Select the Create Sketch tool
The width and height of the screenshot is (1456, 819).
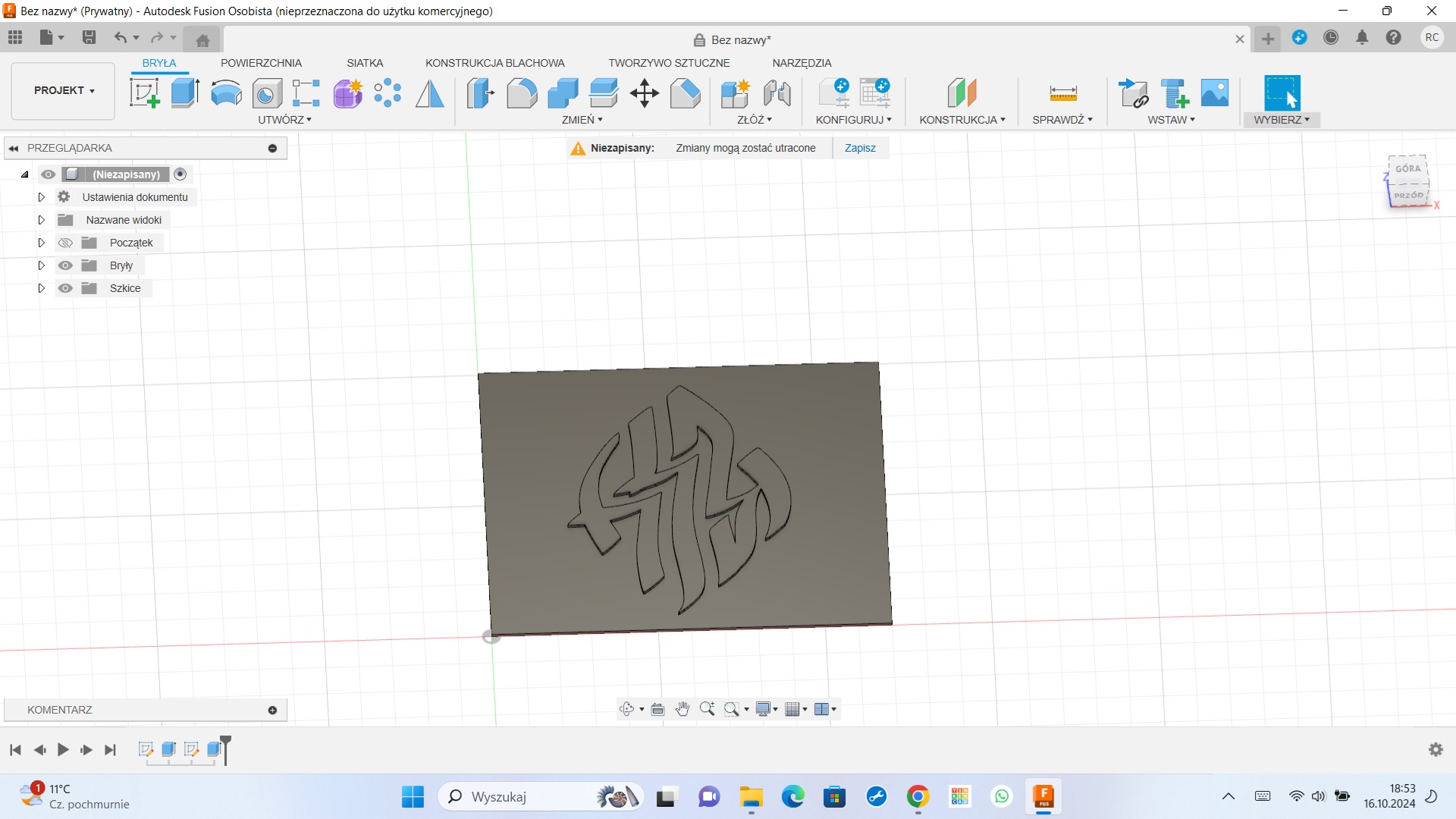(x=144, y=93)
